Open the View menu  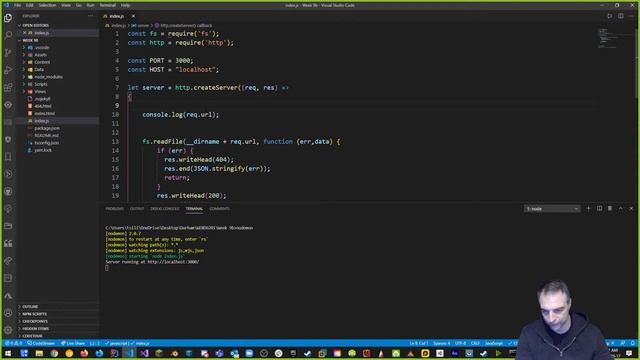66,5
